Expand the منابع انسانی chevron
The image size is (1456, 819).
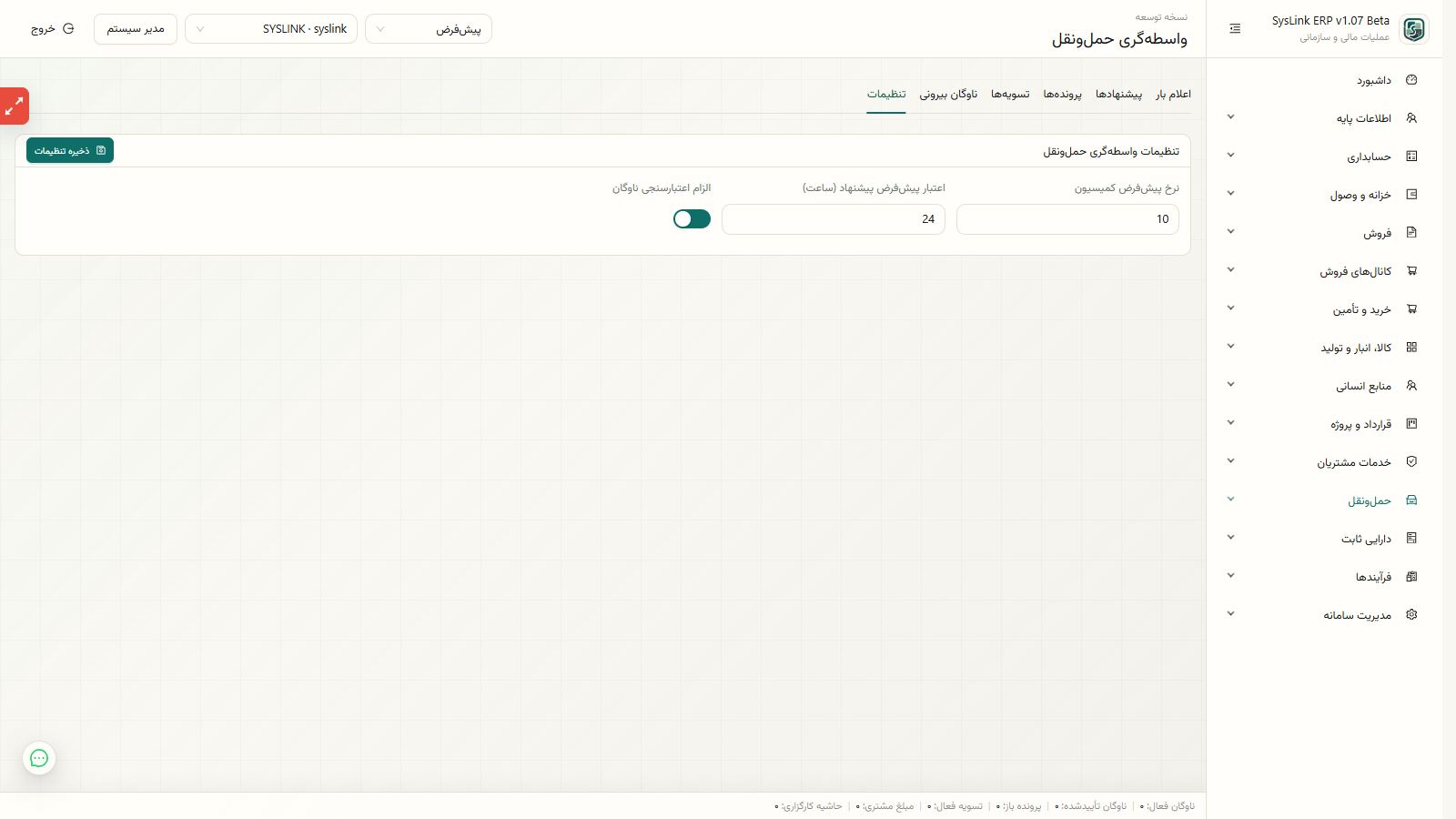point(1230,385)
